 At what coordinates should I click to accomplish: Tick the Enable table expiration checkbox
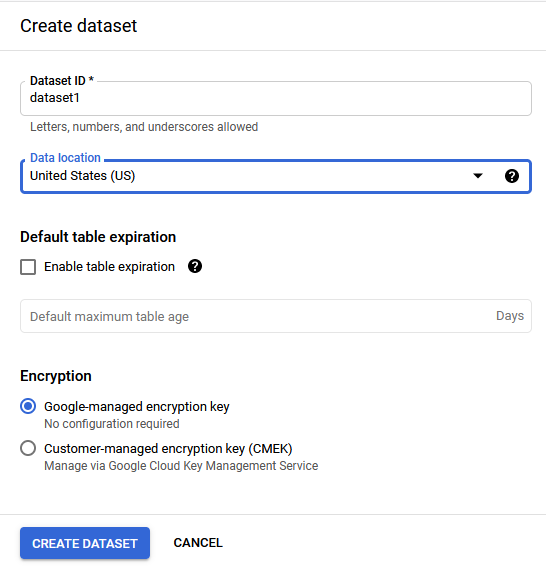click(x=28, y=267)
